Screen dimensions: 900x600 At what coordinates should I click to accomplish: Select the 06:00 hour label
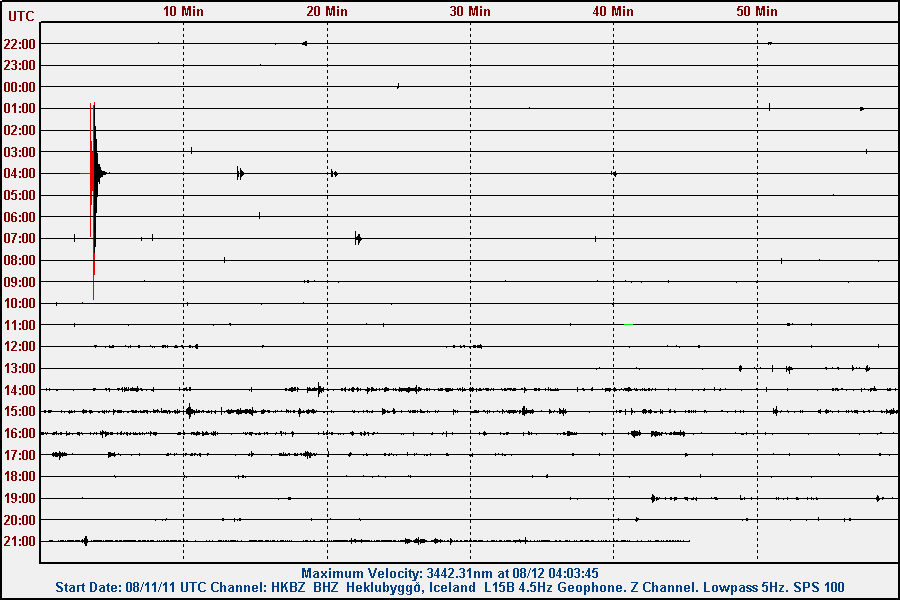20,217
